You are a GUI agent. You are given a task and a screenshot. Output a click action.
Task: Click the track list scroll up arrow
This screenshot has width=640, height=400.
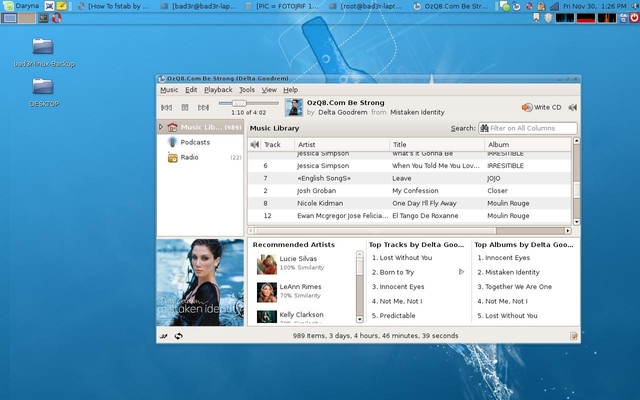[x=576, y=141]
